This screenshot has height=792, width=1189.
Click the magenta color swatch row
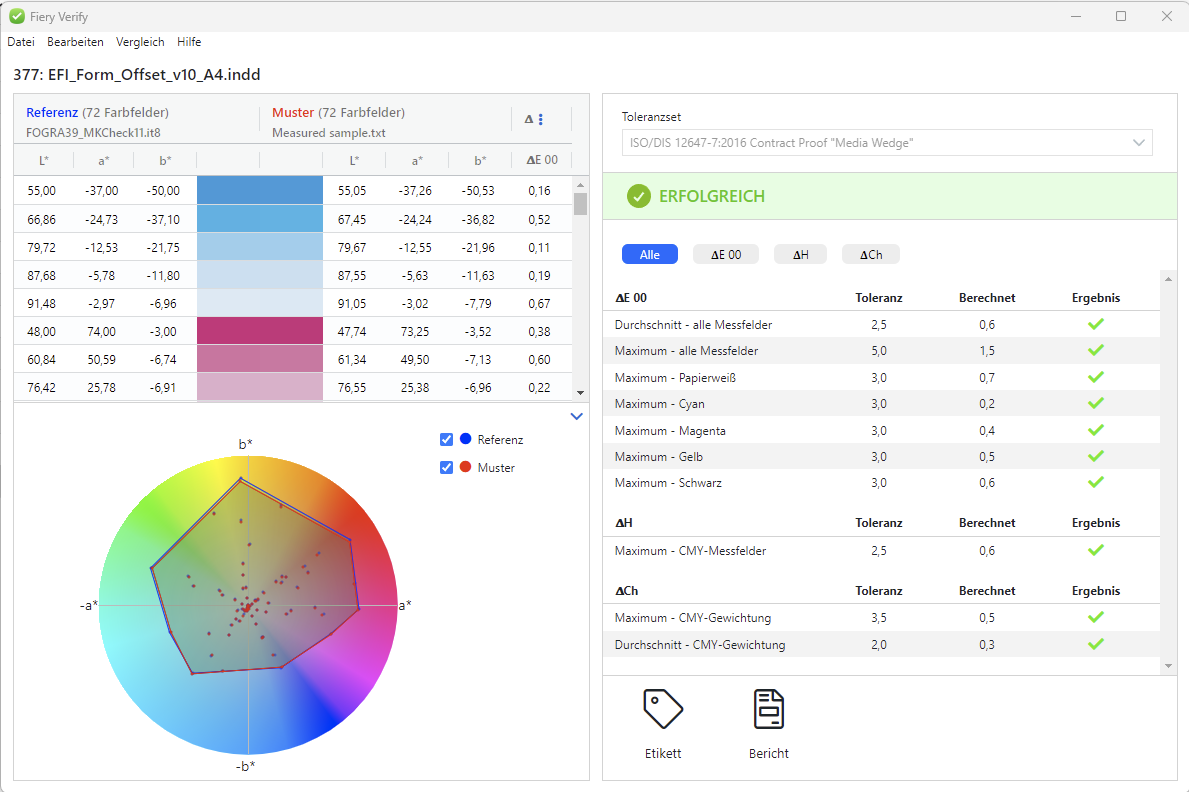click(260, 331)
